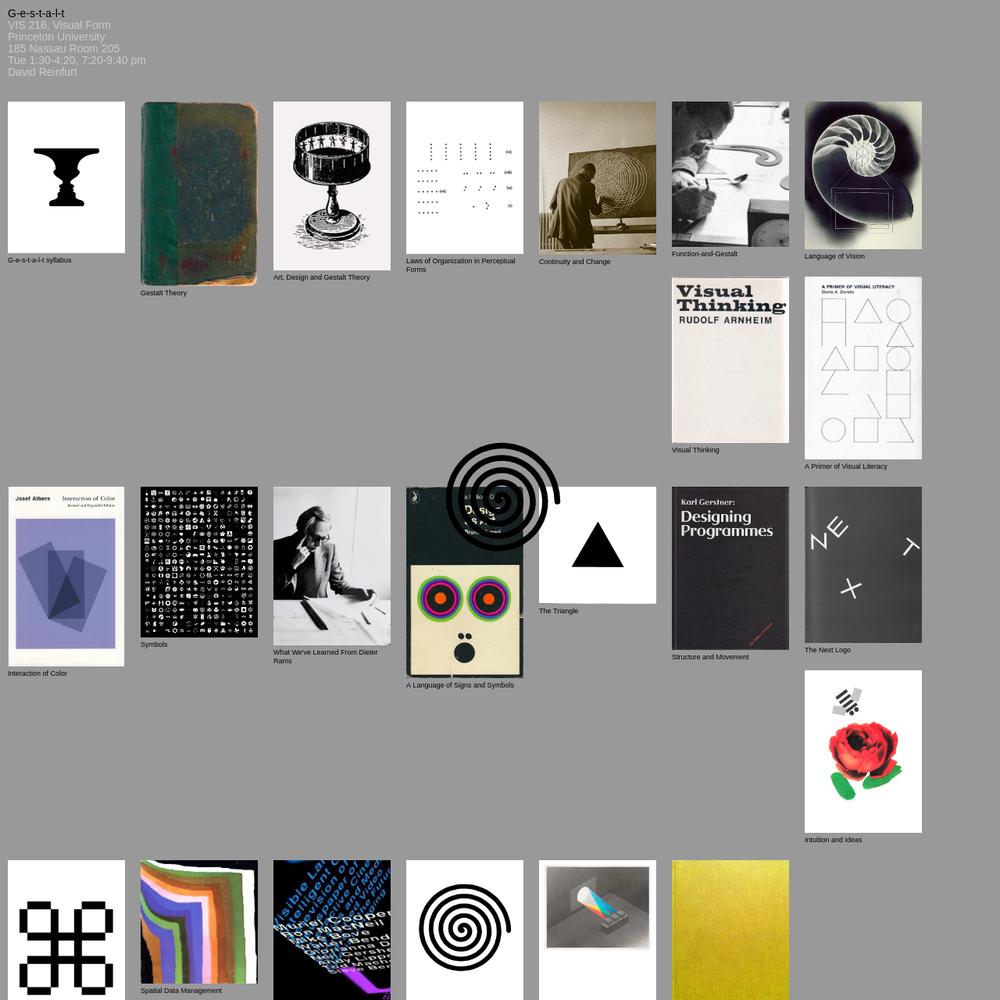Follow the 'Spatial Data Management' link
This screenshot has width=1000, height=1000.
[181, 990]
